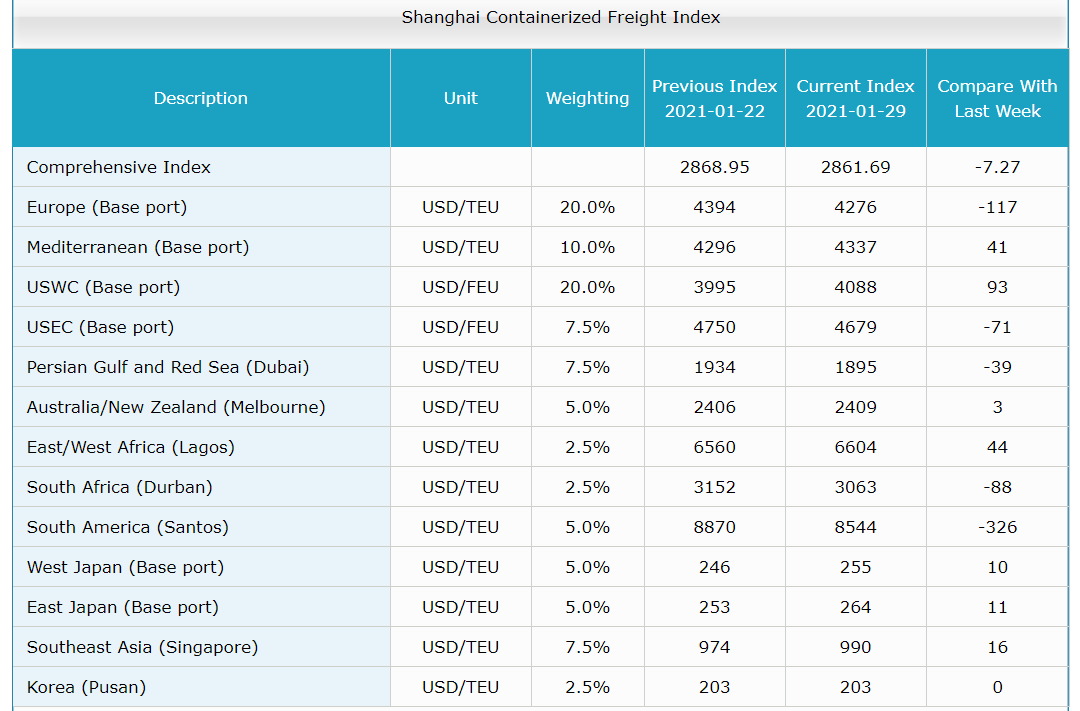Select the USEC (Base port) description

pos(100,327)
